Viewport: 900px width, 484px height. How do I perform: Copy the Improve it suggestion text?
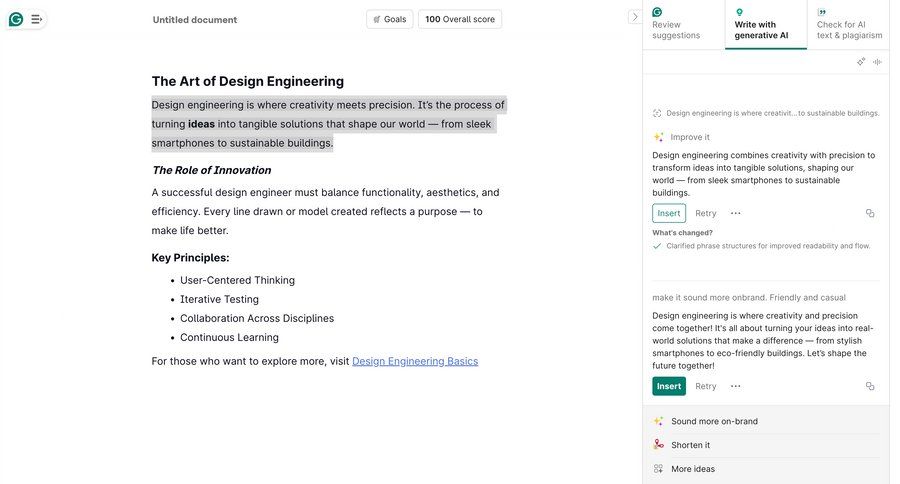tap(870, 213)
